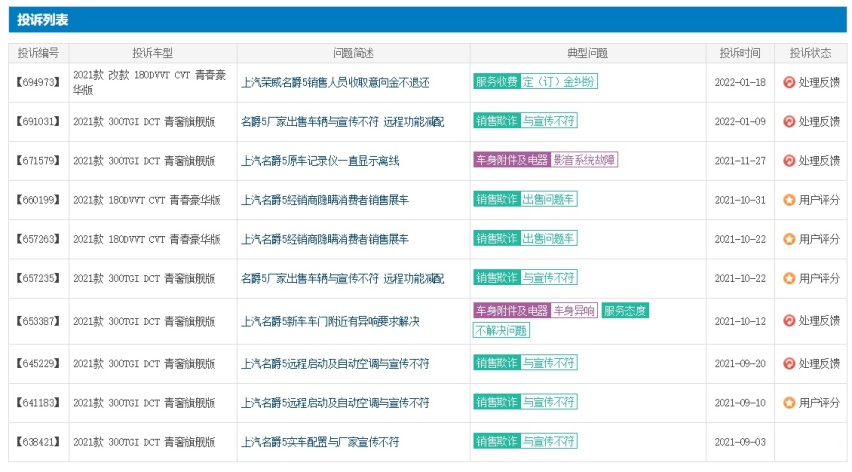Click 车身附件及电器 tag in row 671579

(x=512, y=160)
